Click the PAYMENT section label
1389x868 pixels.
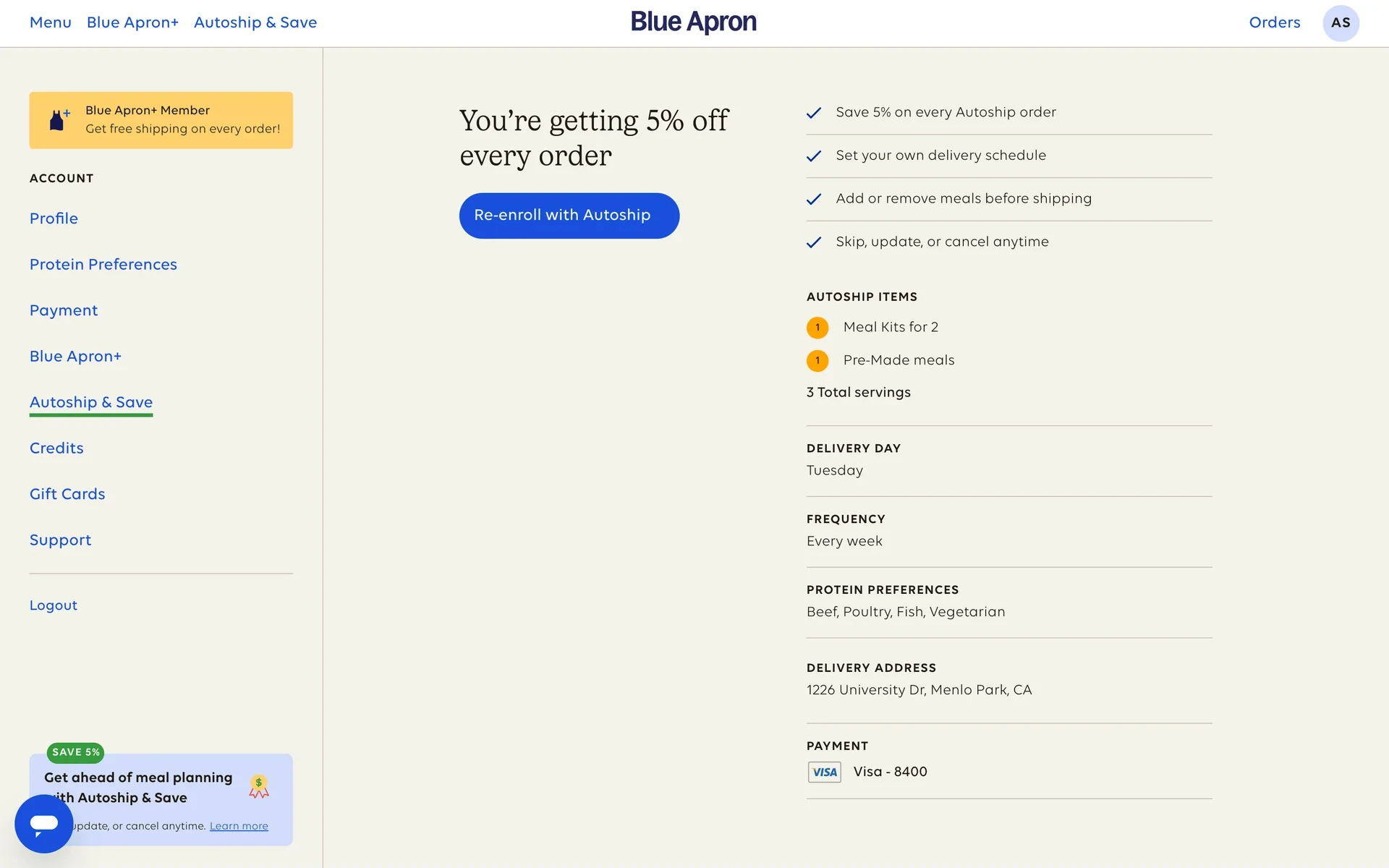pyautogui.click(x=837, y=746)
